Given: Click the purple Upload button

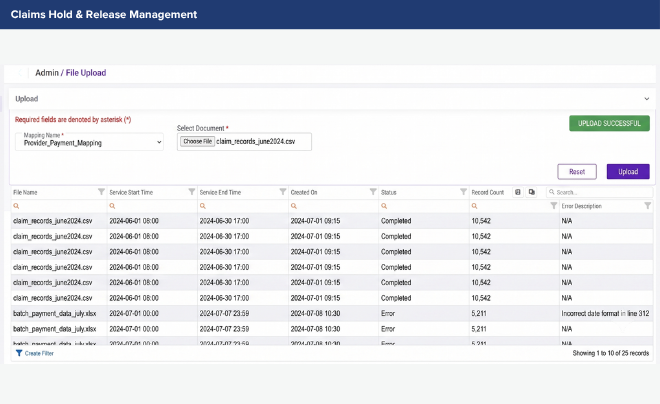Looking at the screenshot, I should (x=628, y=172).
